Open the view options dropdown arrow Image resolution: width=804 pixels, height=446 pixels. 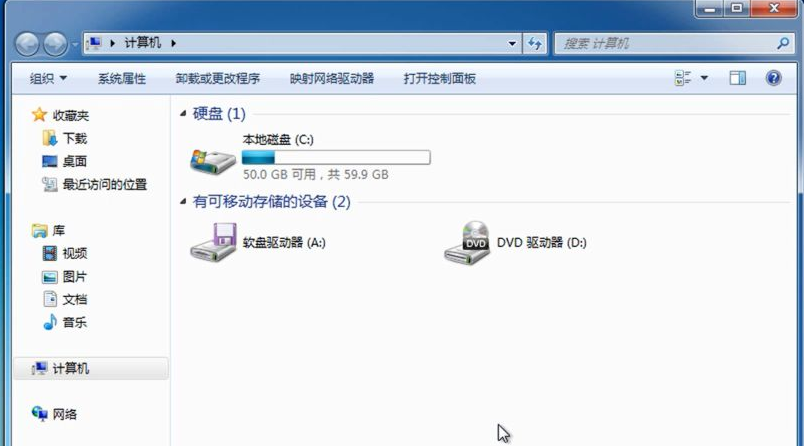point(704,78)
